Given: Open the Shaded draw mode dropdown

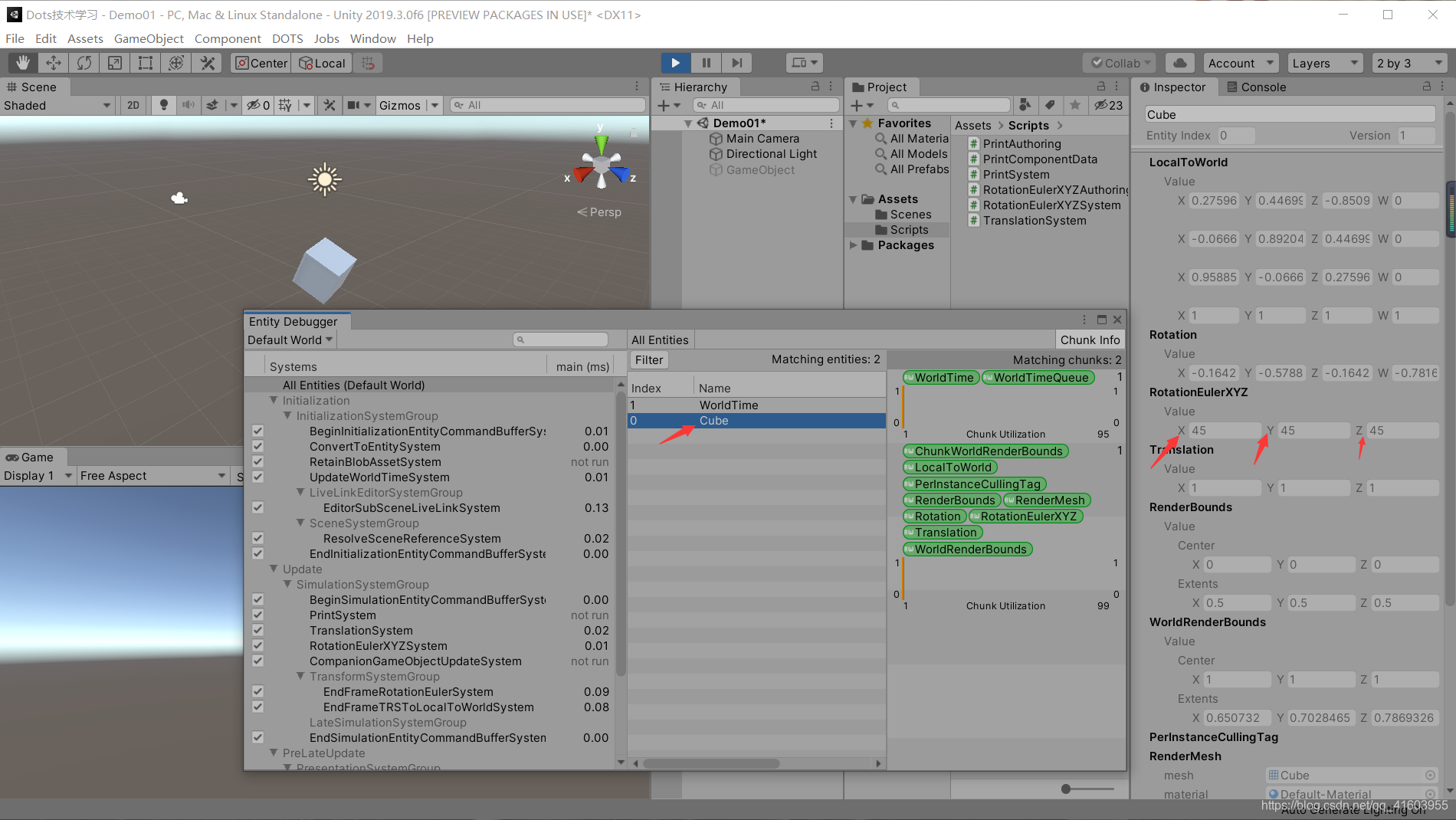Looking at the screenshot, I should pyautogui.click(x=57, y=105).
